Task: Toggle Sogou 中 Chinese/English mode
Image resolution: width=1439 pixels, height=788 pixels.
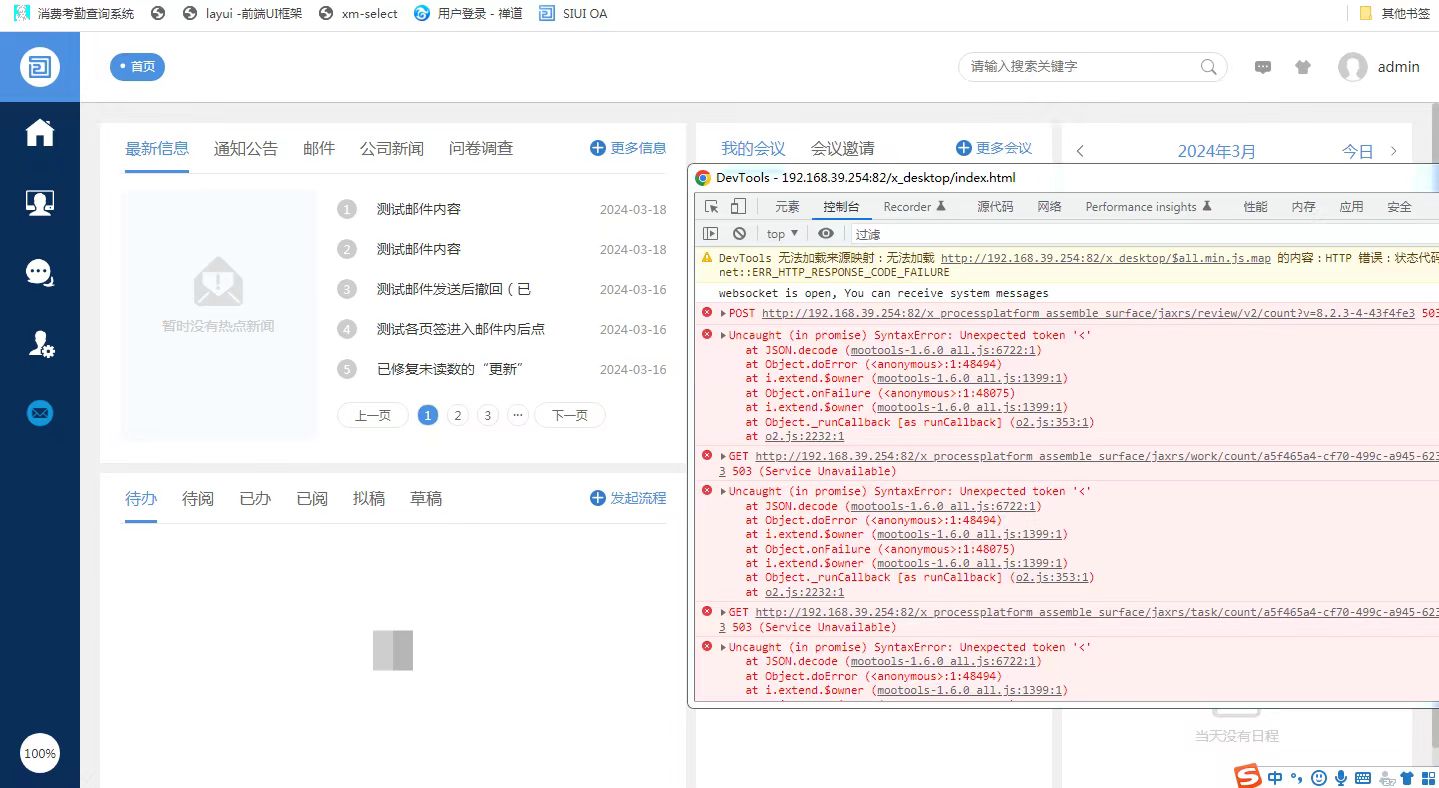Action: click(x=1275, y=777)
